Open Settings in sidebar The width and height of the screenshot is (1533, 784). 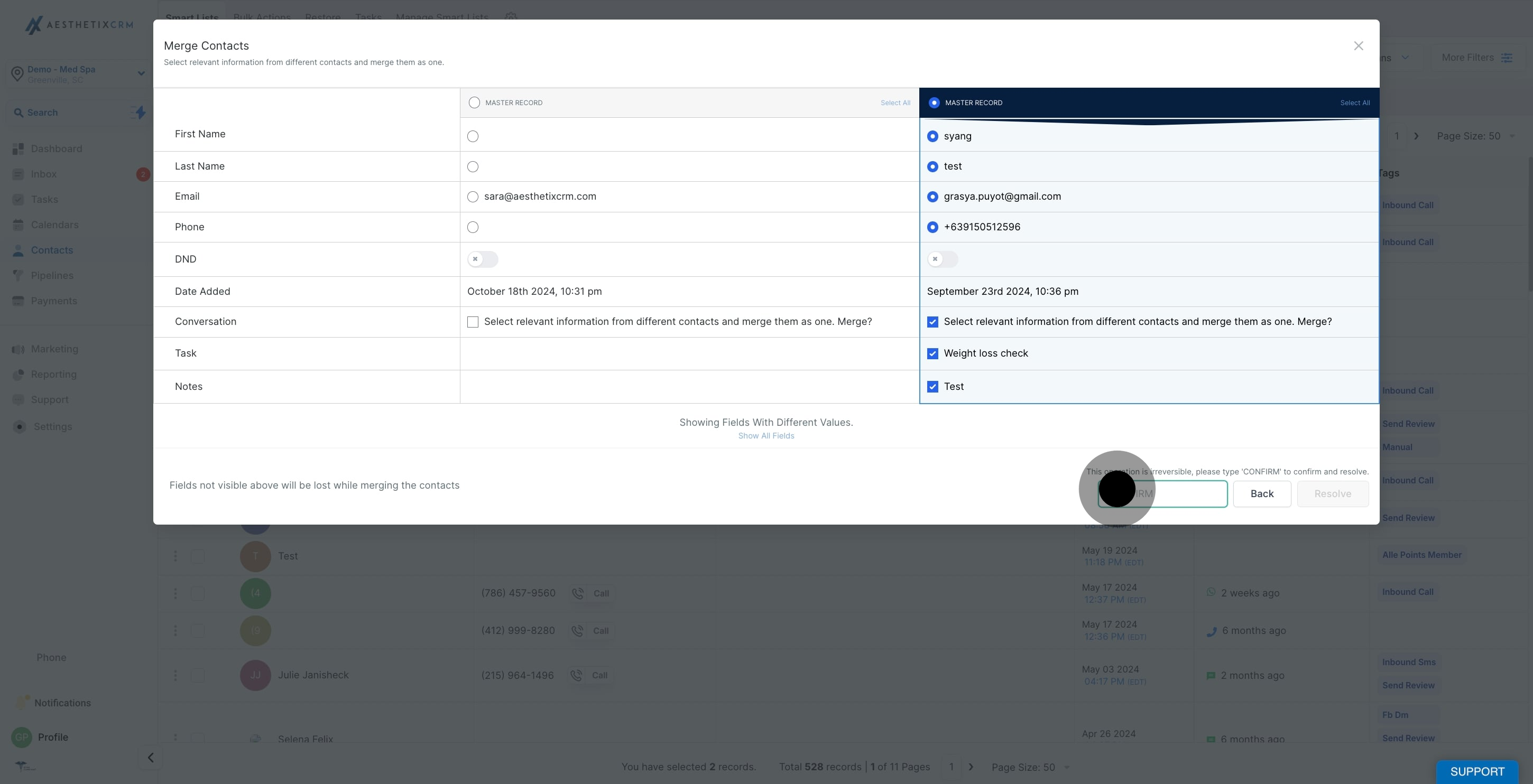click(53, 426)
